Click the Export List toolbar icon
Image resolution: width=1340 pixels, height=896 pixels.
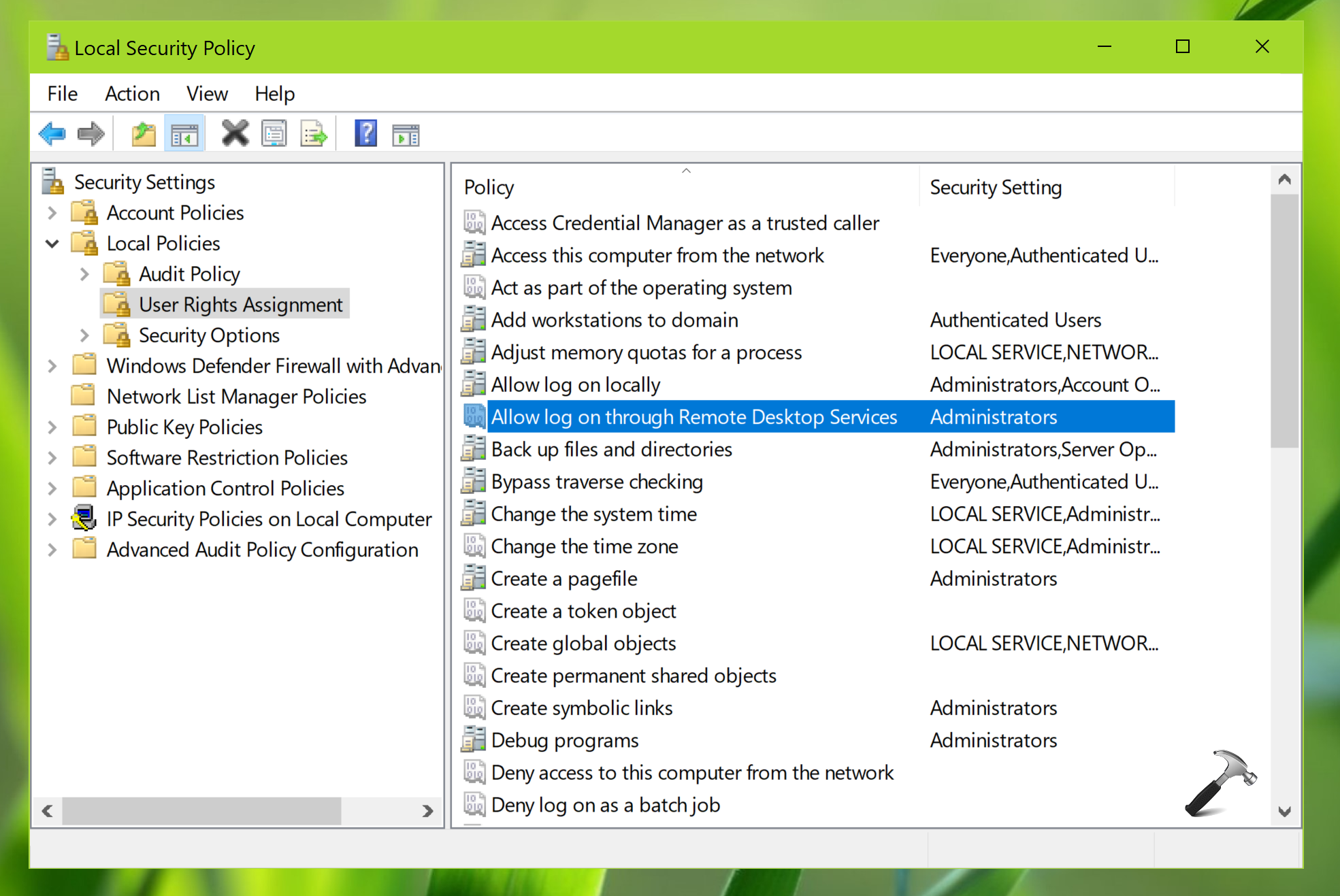click(314, 134)
